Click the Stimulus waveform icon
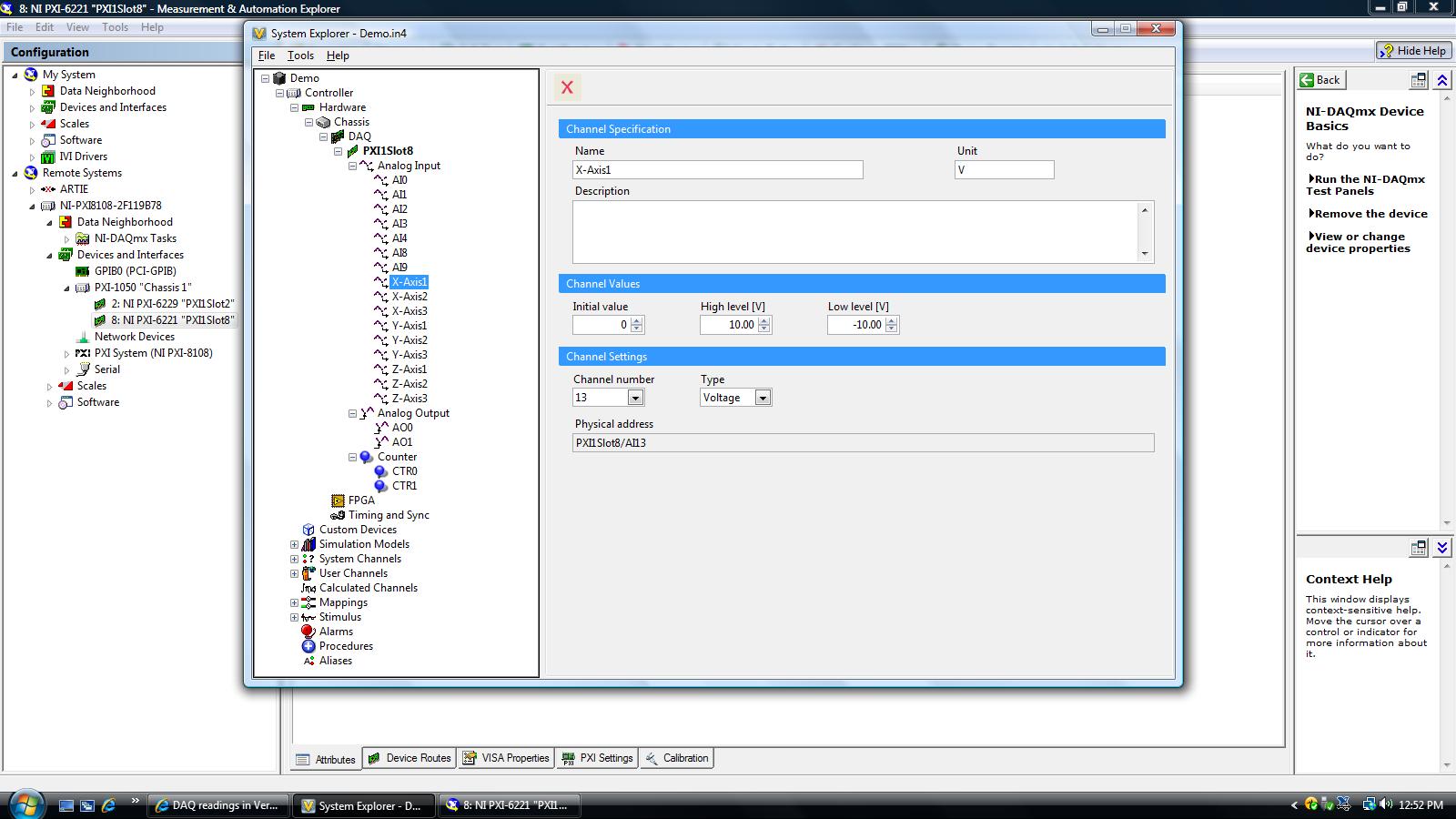 (x=308, y=617)
